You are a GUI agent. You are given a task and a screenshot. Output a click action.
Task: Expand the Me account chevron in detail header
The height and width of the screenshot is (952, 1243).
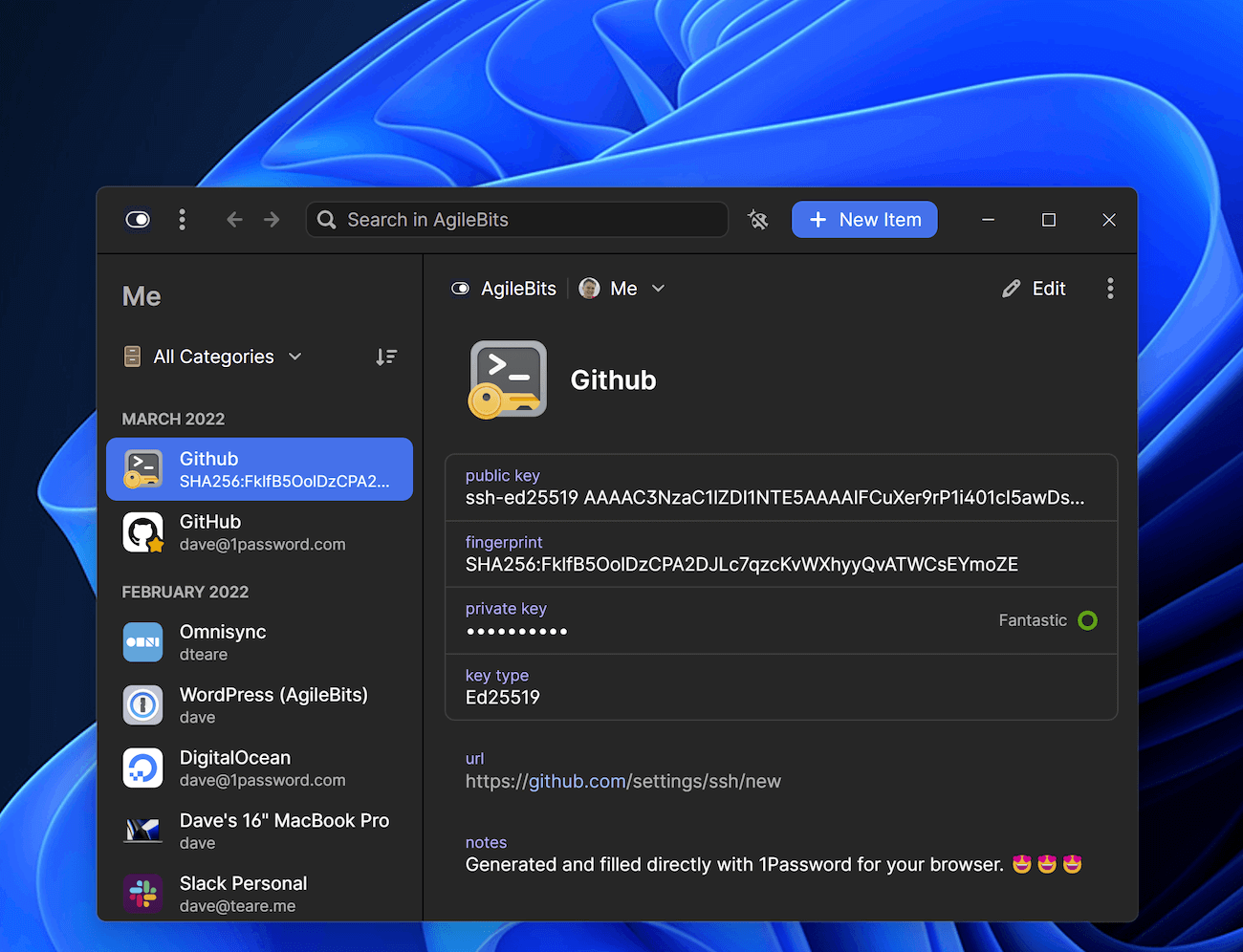coord(658,288)
